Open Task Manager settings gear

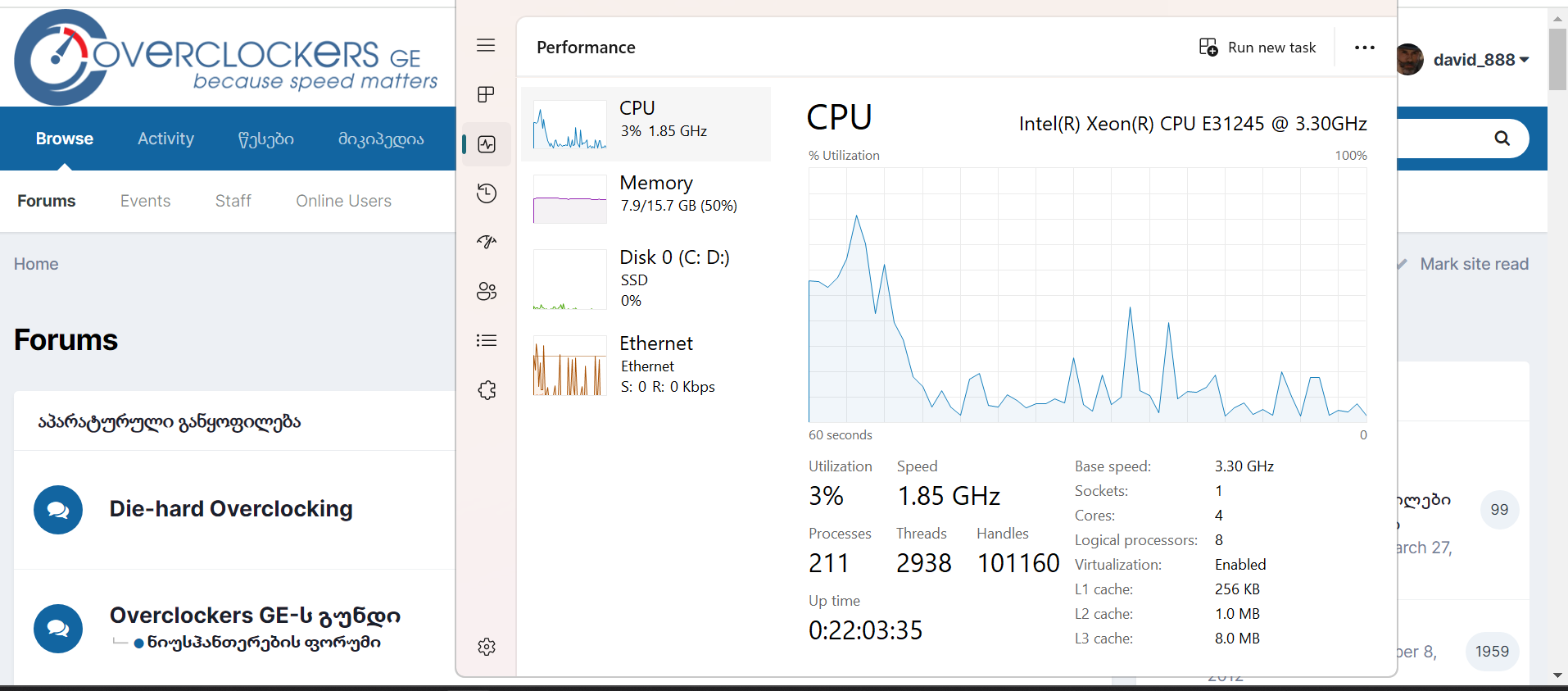click(487, 647)
